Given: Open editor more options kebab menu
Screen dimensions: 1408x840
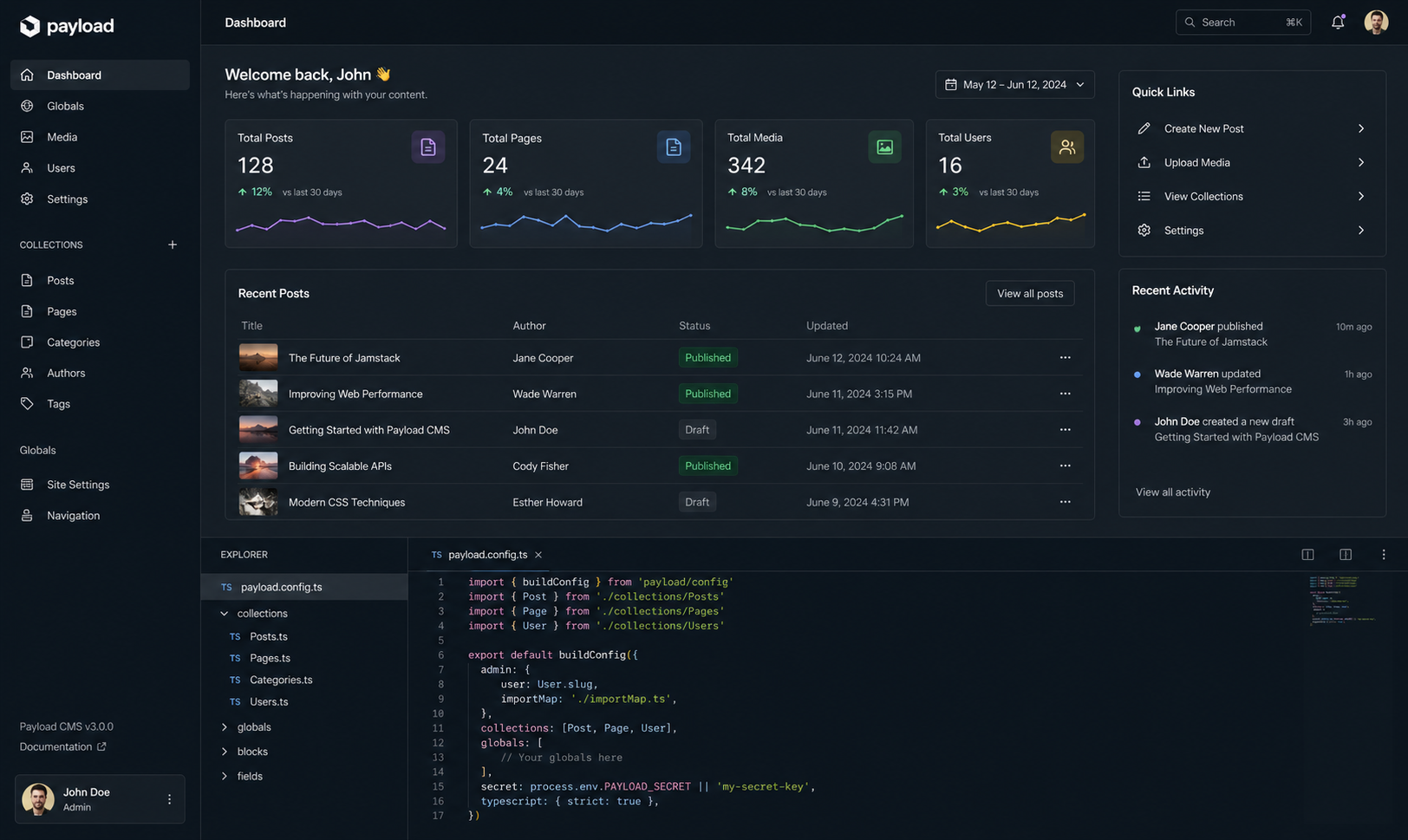Looking at the screenshot, I should click(1384, 555).
